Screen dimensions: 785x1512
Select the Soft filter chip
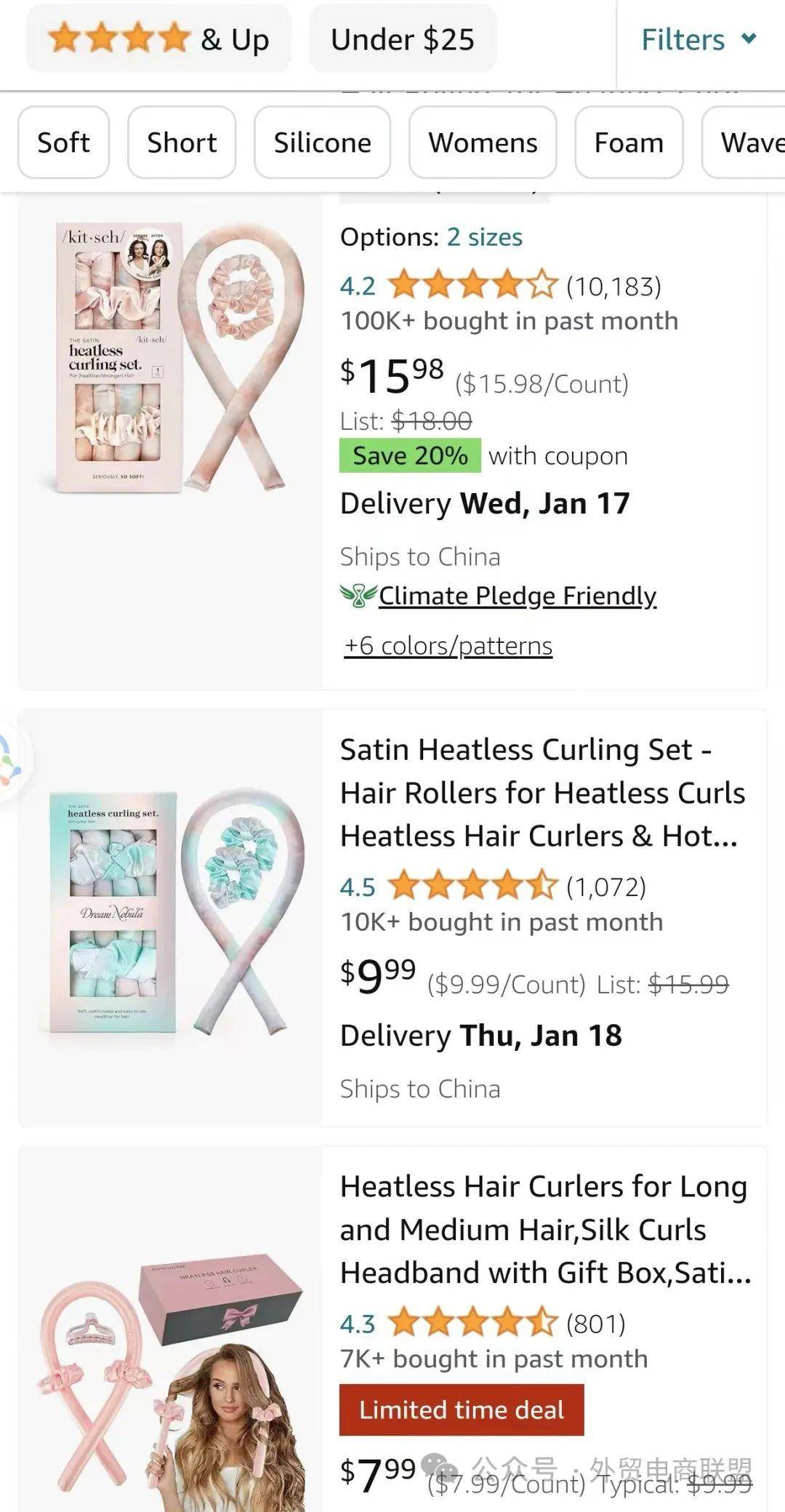(x=63, y=143)
